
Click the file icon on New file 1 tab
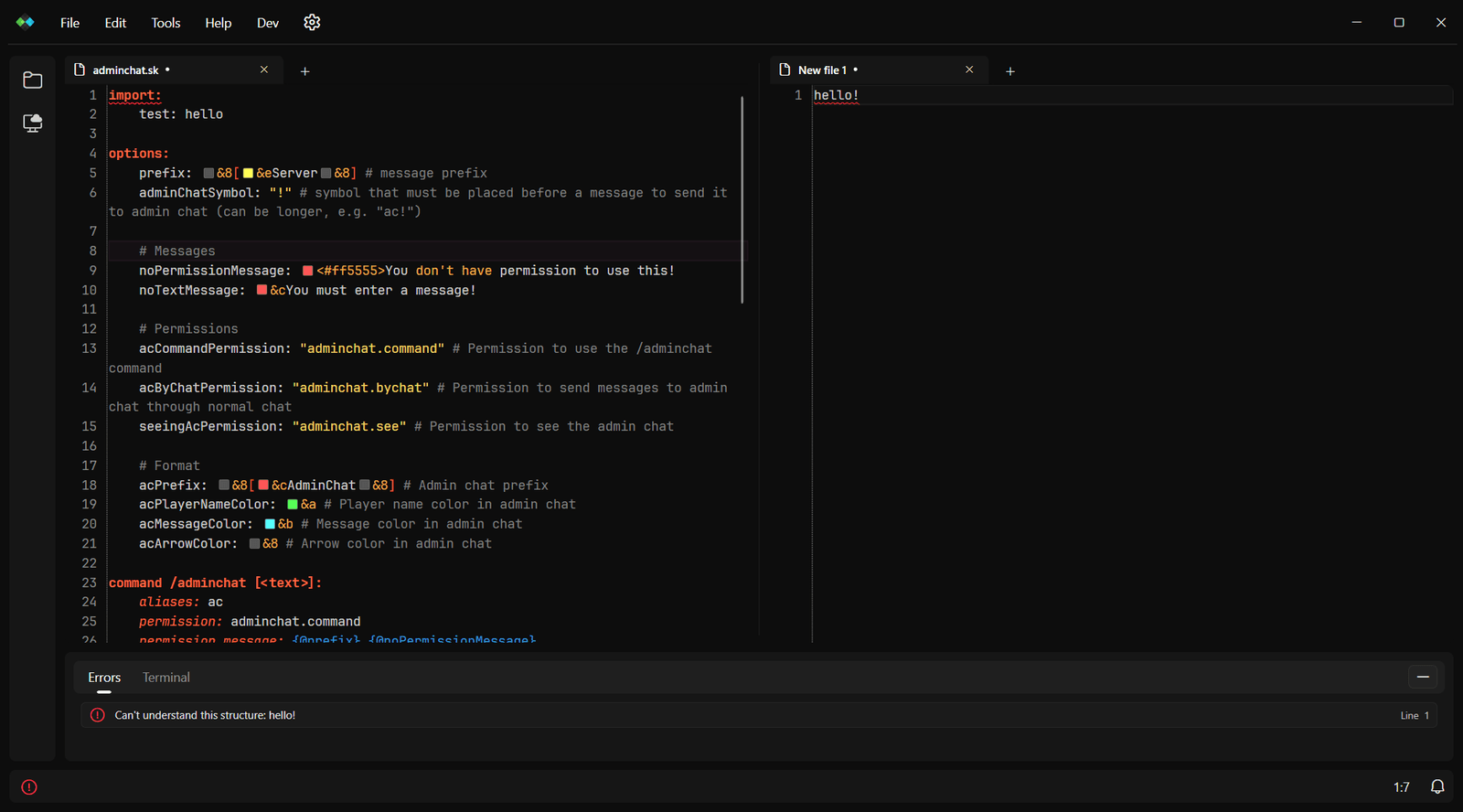[785, 69]
